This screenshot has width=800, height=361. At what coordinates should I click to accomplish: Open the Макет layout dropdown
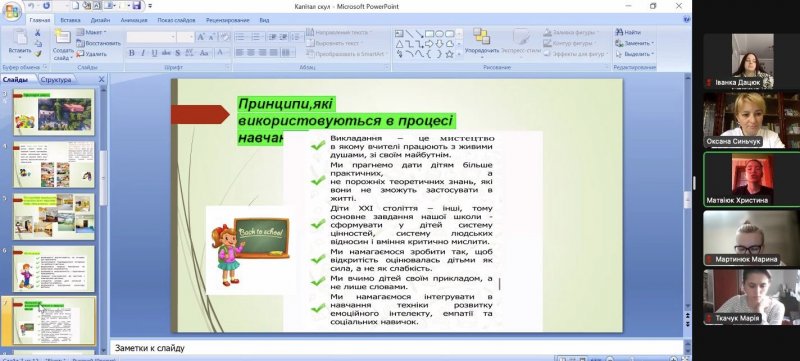pyautogui.click(x=91, y=32)
